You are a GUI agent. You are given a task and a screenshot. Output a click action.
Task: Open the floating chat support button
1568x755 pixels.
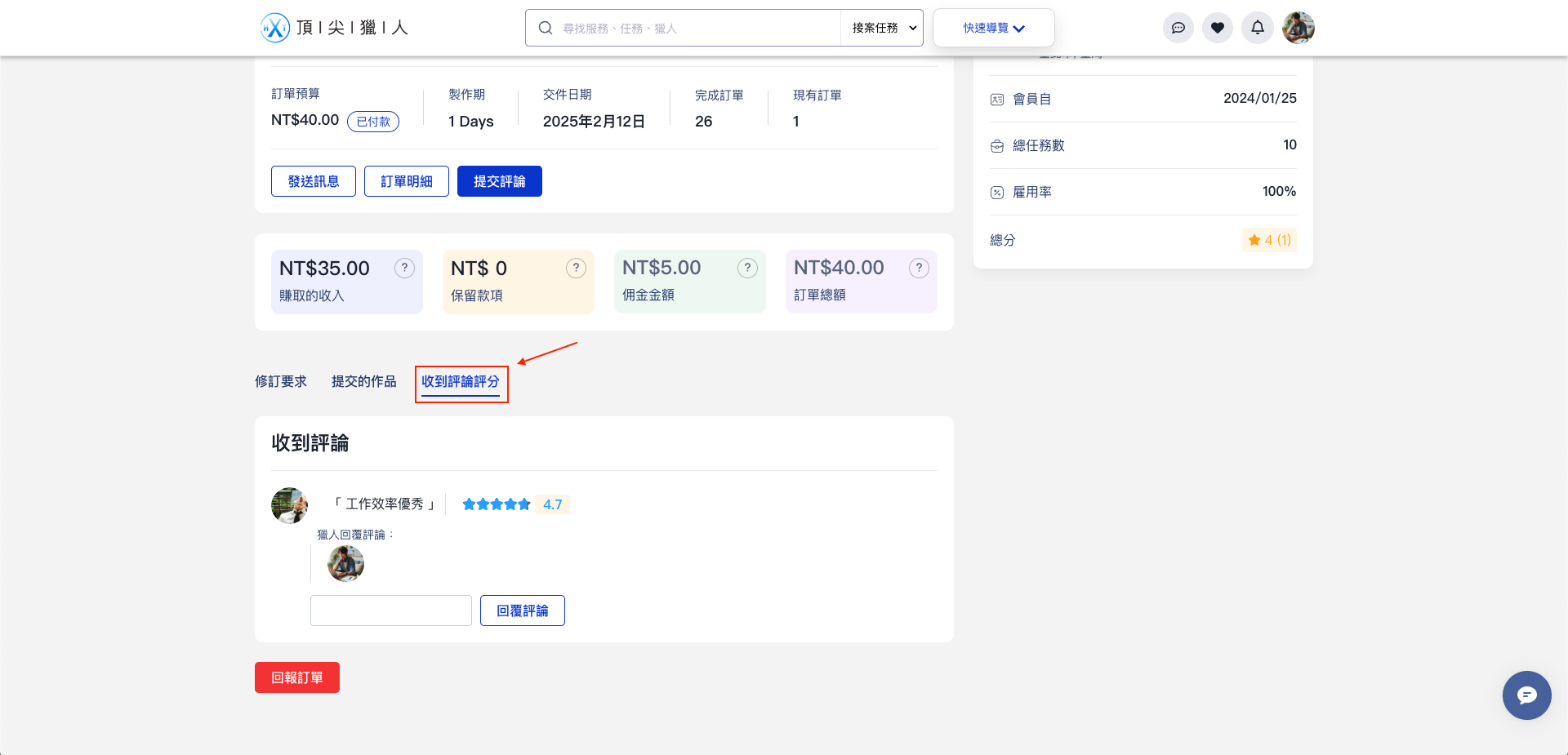pyautogui.click(x=1526, y=695)
